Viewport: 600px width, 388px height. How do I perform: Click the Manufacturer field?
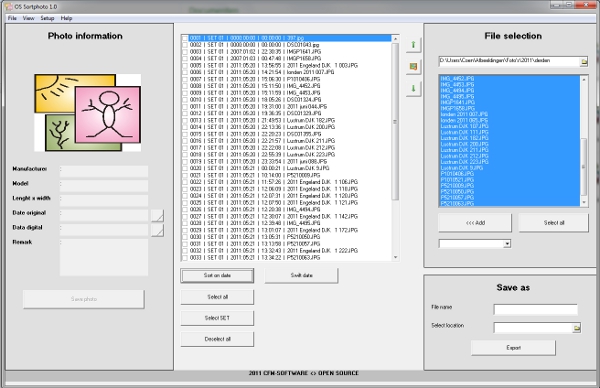click(x=104, y=171)
